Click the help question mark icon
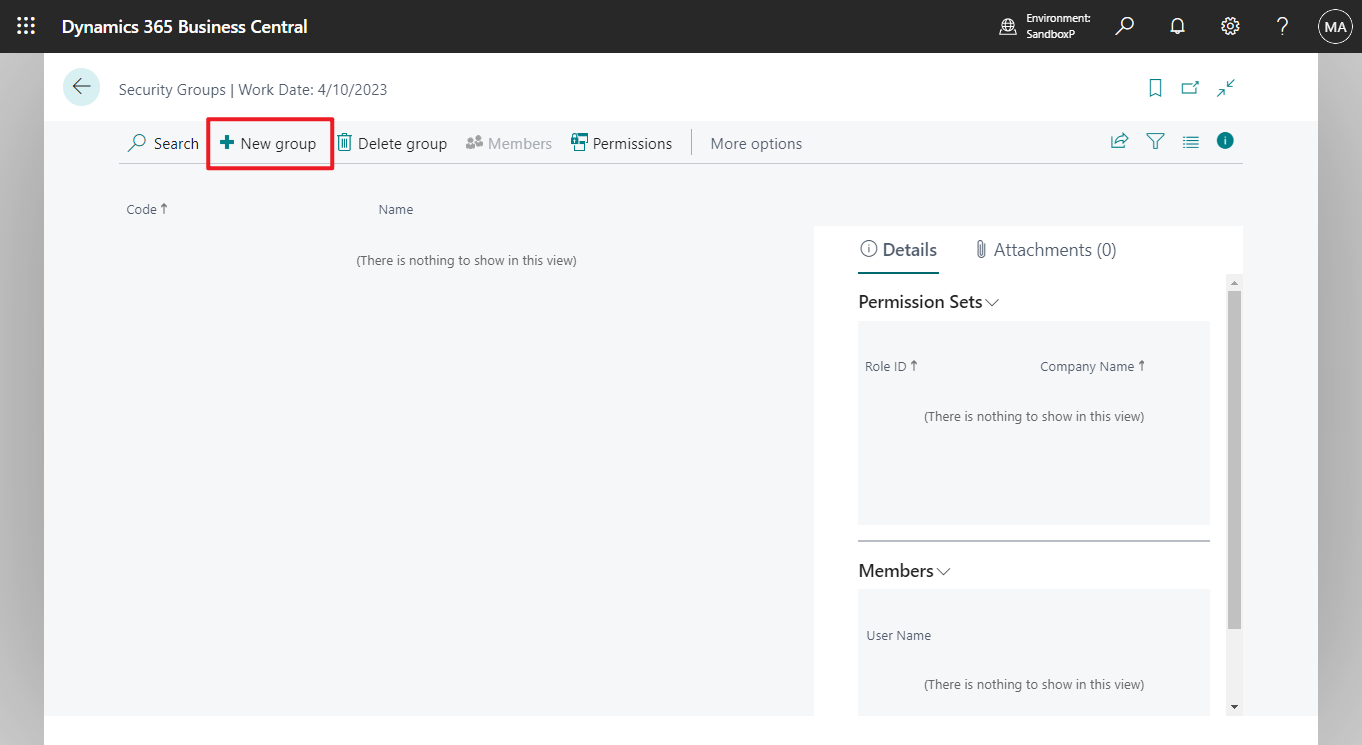This screenshot has height=745, width=1362. click(1282, 27)
